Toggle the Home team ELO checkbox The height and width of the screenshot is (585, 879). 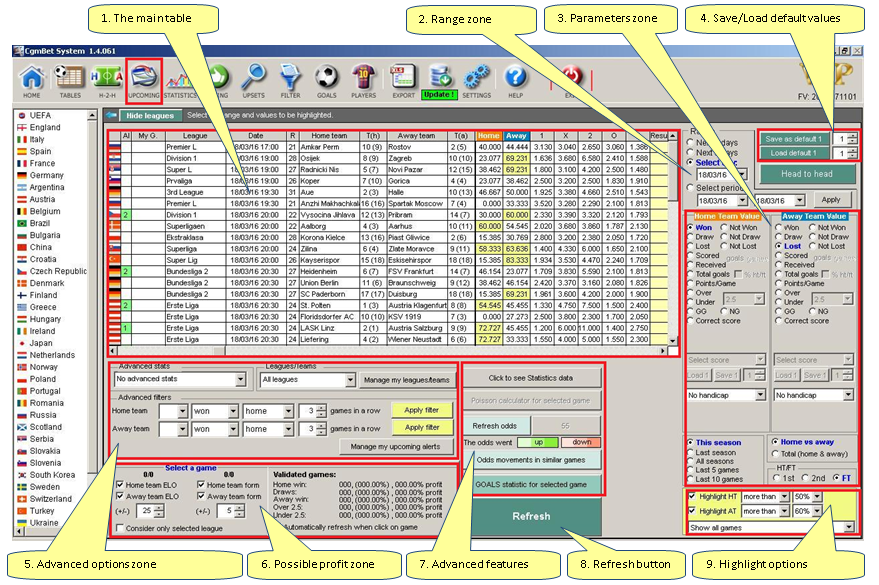120,485
